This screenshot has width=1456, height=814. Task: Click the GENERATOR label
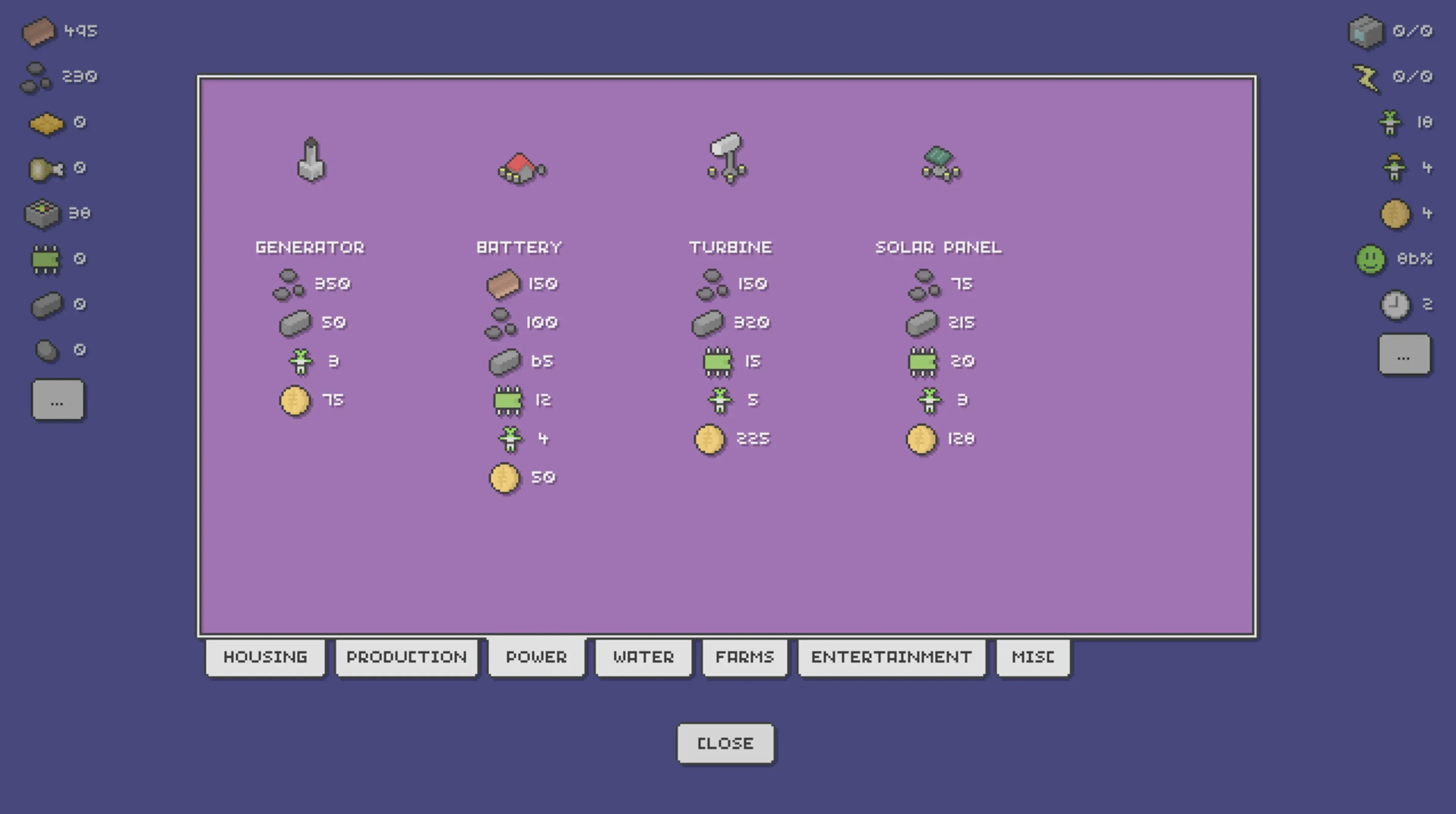[x=310, y=247]
